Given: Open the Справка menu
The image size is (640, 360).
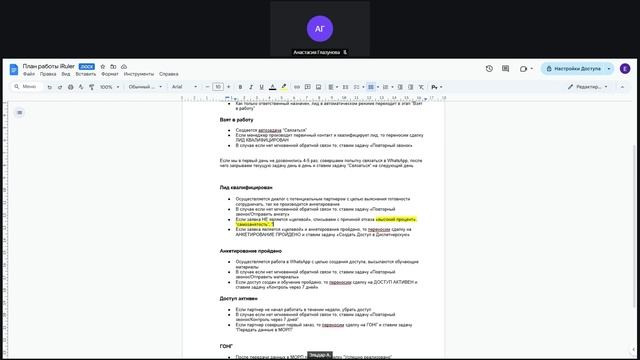Looking at the screenshot, I should [x=169, y=74].
